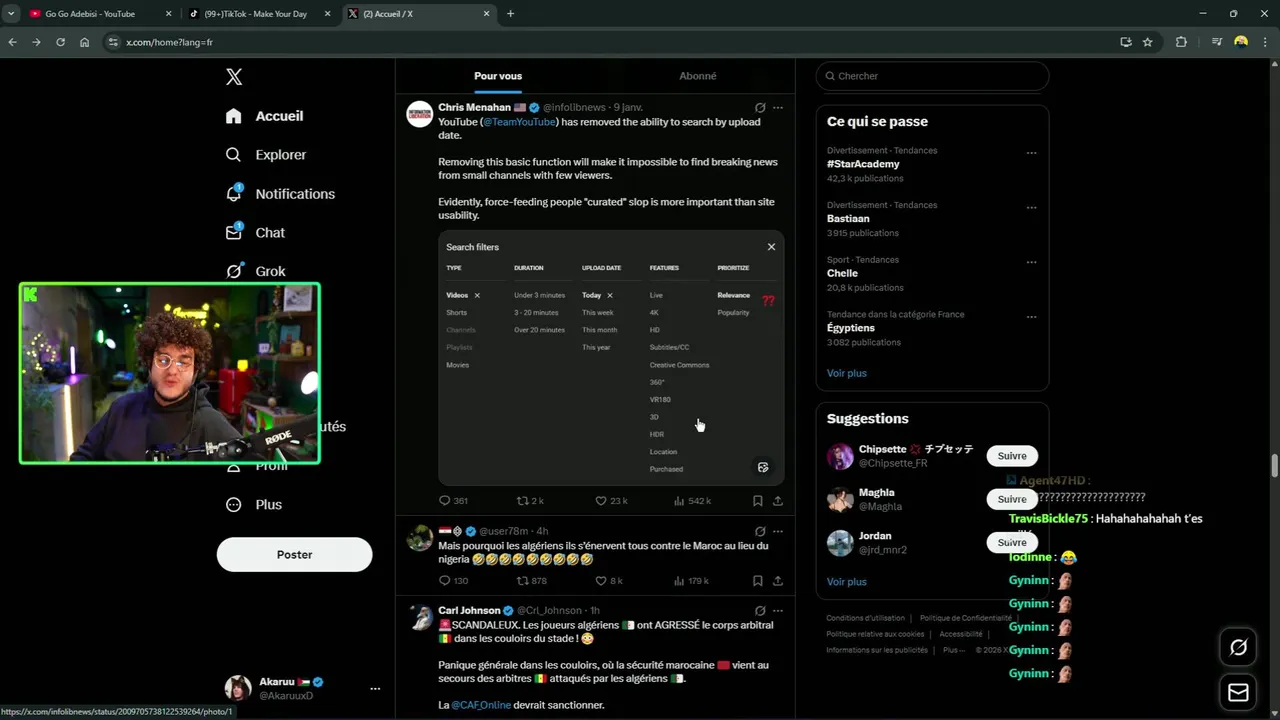The width and height of the screenshot is (1280, 720).
Task: Click the Poster button
Action: click(294, 555)
